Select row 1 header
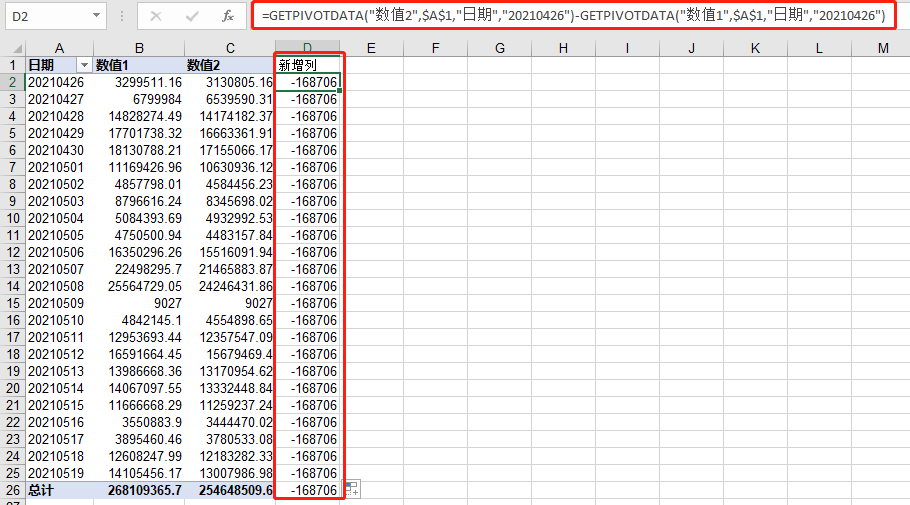 coord(13,65)
